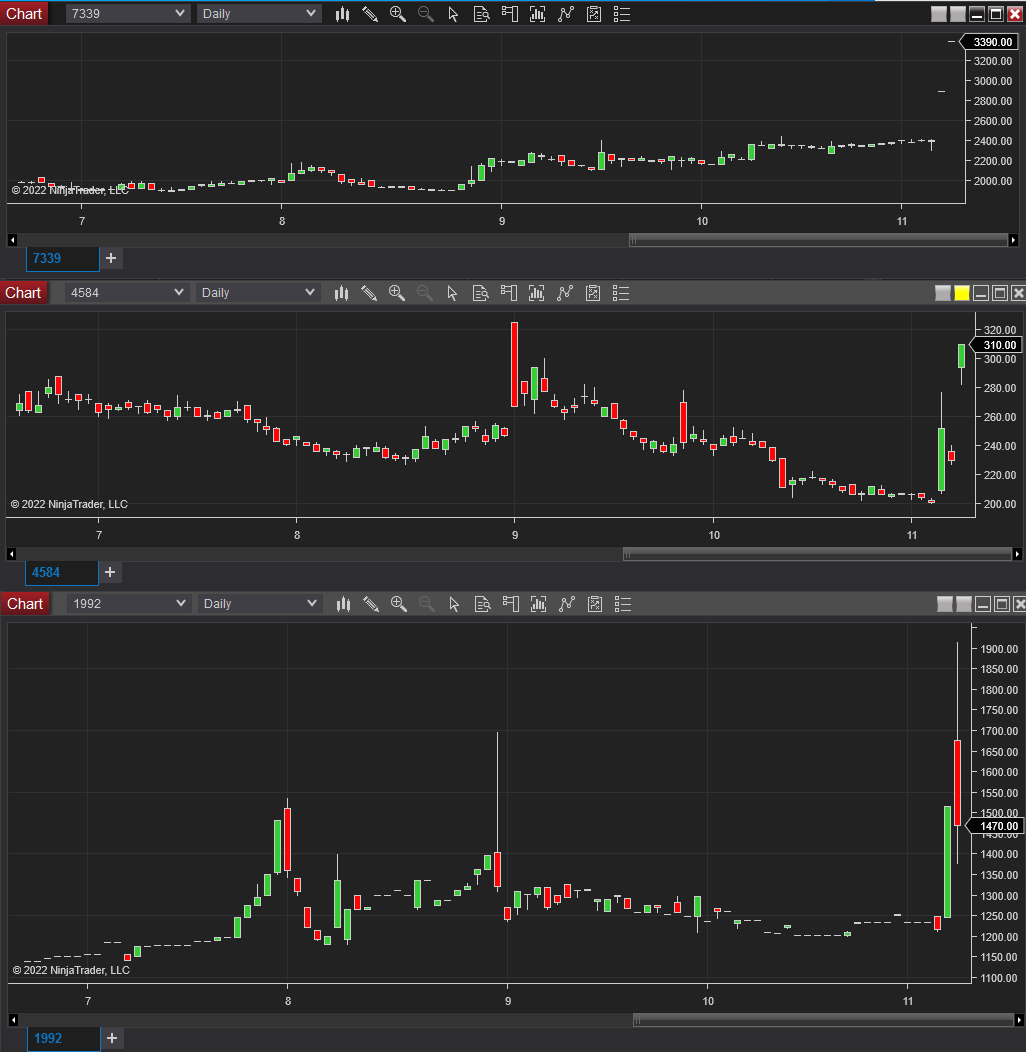Click yellow link button on 4584 chart

pyautogui.click(x=962, y=293)
